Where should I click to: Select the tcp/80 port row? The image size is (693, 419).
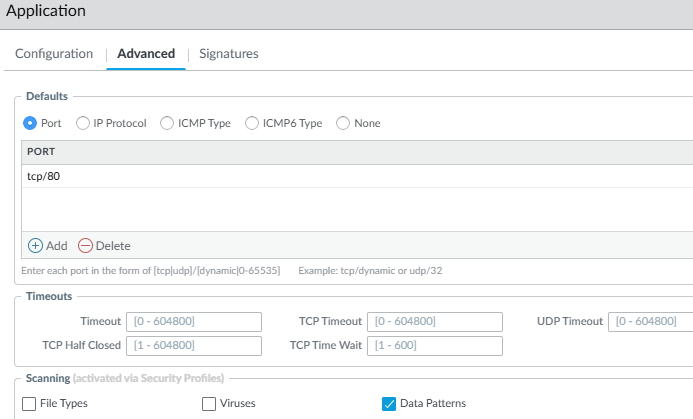click(300, 176)
